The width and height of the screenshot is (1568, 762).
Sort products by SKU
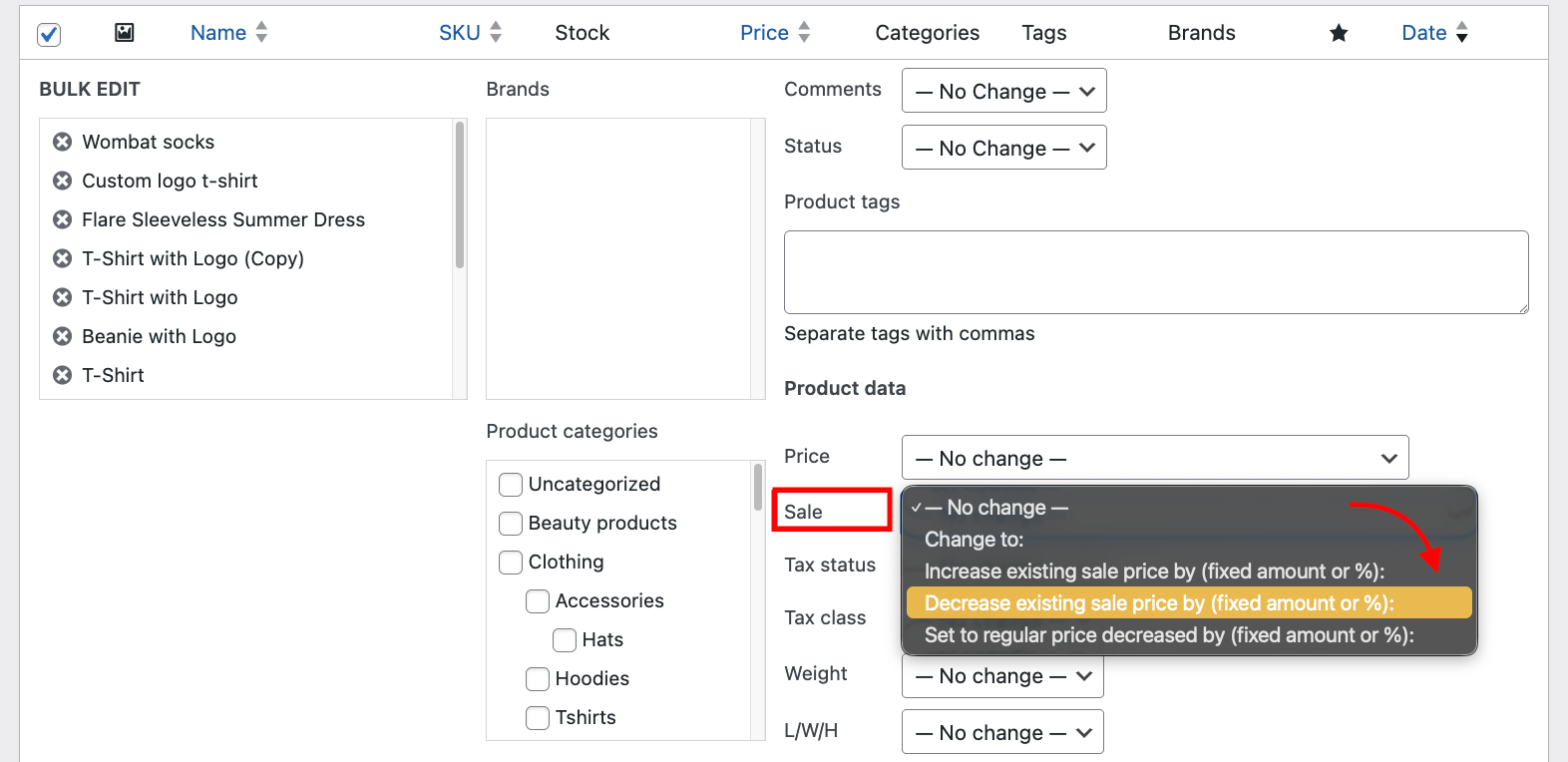460,33
